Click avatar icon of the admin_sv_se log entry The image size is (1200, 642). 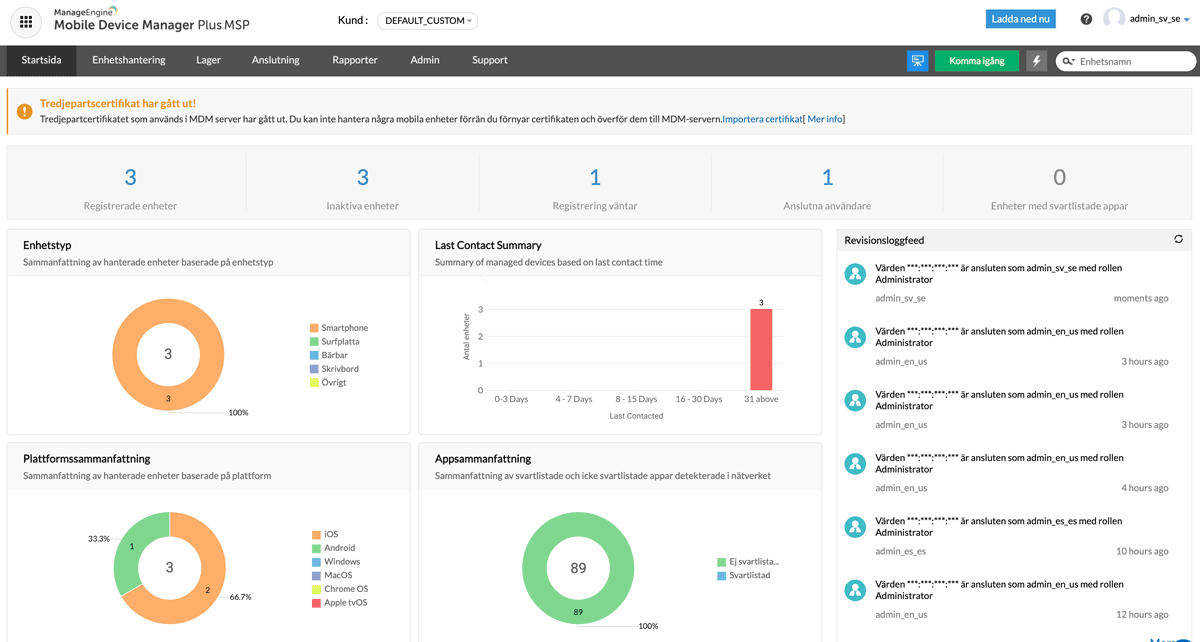pos(855,274)
